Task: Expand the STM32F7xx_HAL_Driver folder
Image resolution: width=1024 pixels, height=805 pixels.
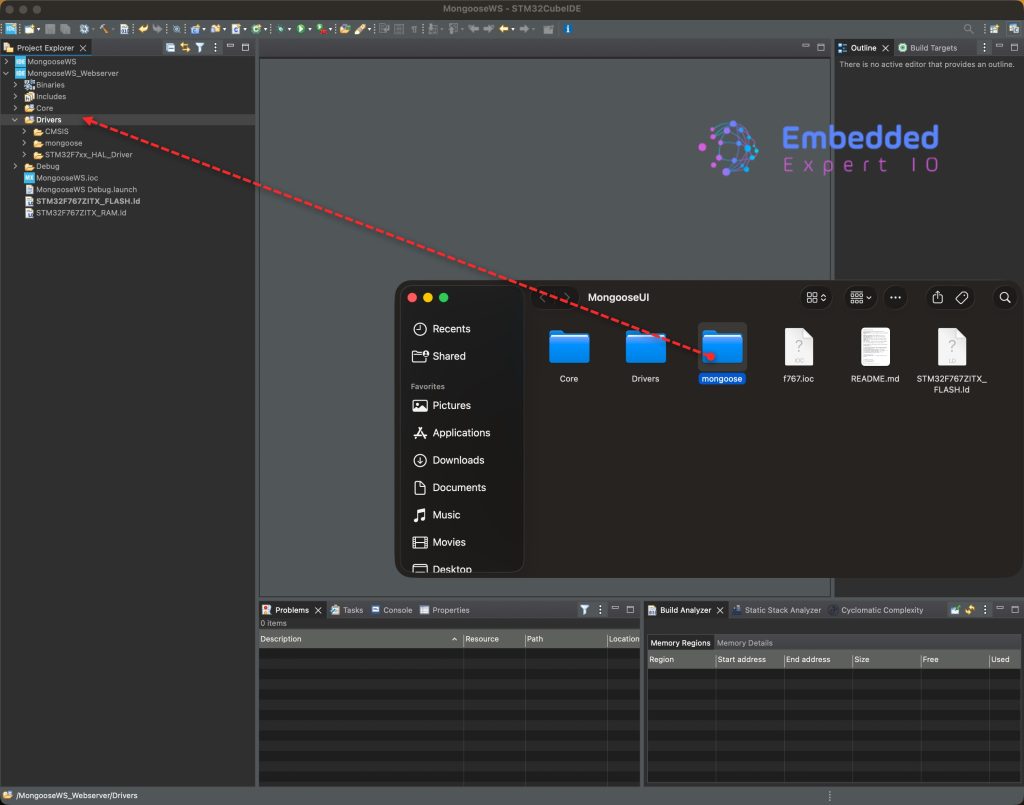Action: 24,155
